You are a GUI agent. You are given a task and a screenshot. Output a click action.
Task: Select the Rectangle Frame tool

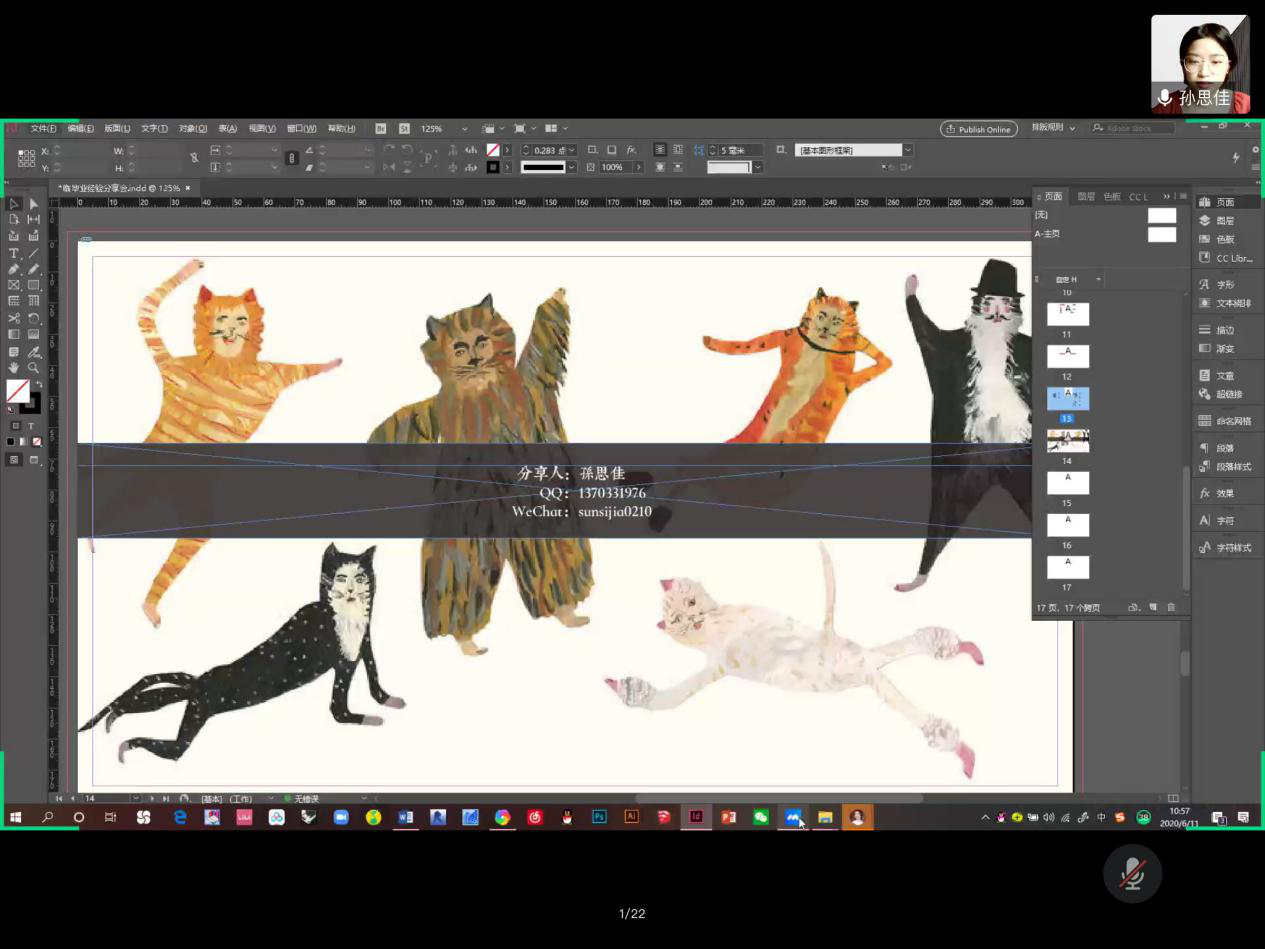[x=14, y=285]
